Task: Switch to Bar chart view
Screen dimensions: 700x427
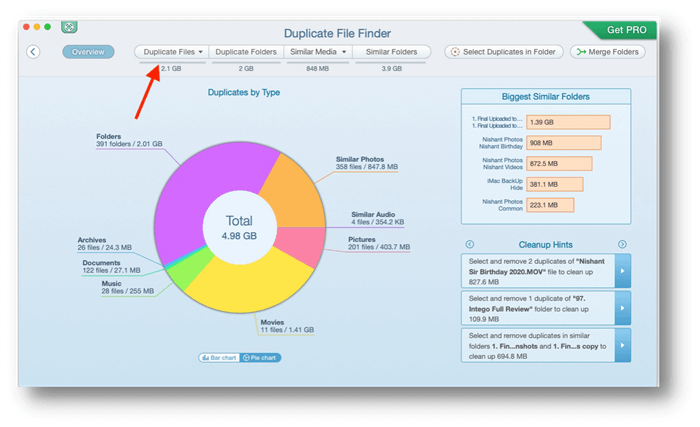Action: pyautogui.click(x=219, y=358)
